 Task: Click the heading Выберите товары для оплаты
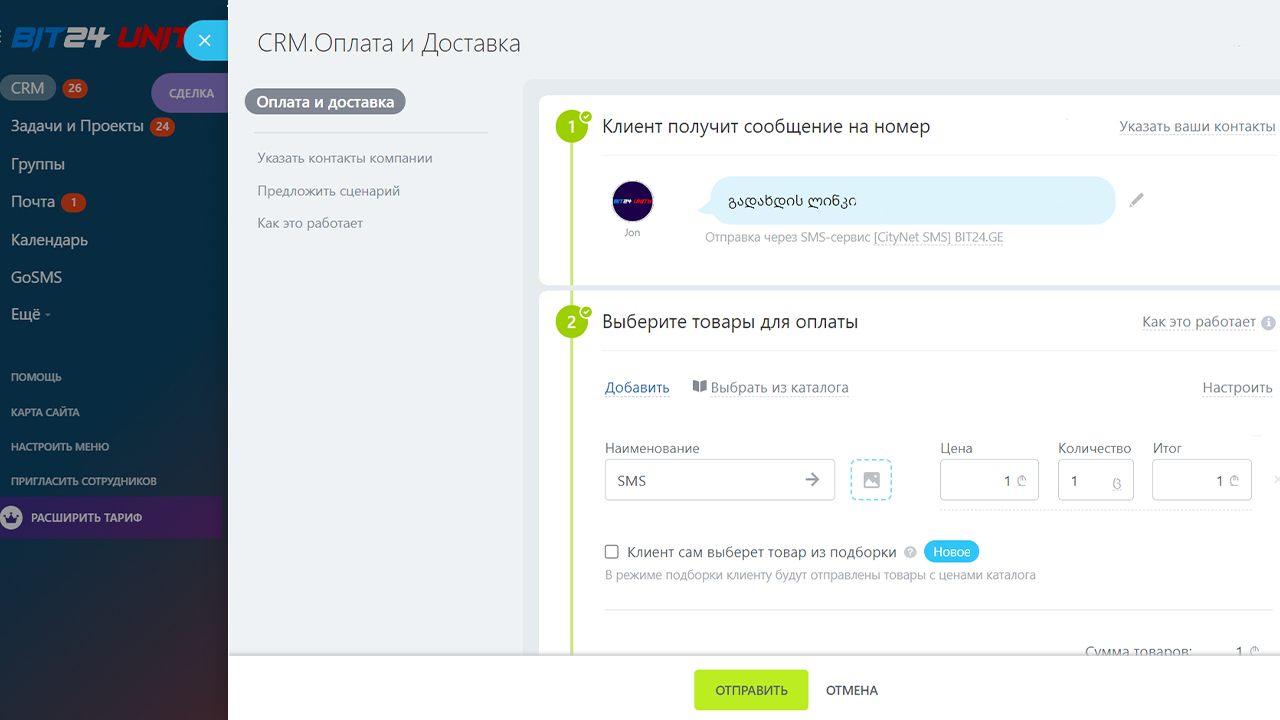(730, 322)
